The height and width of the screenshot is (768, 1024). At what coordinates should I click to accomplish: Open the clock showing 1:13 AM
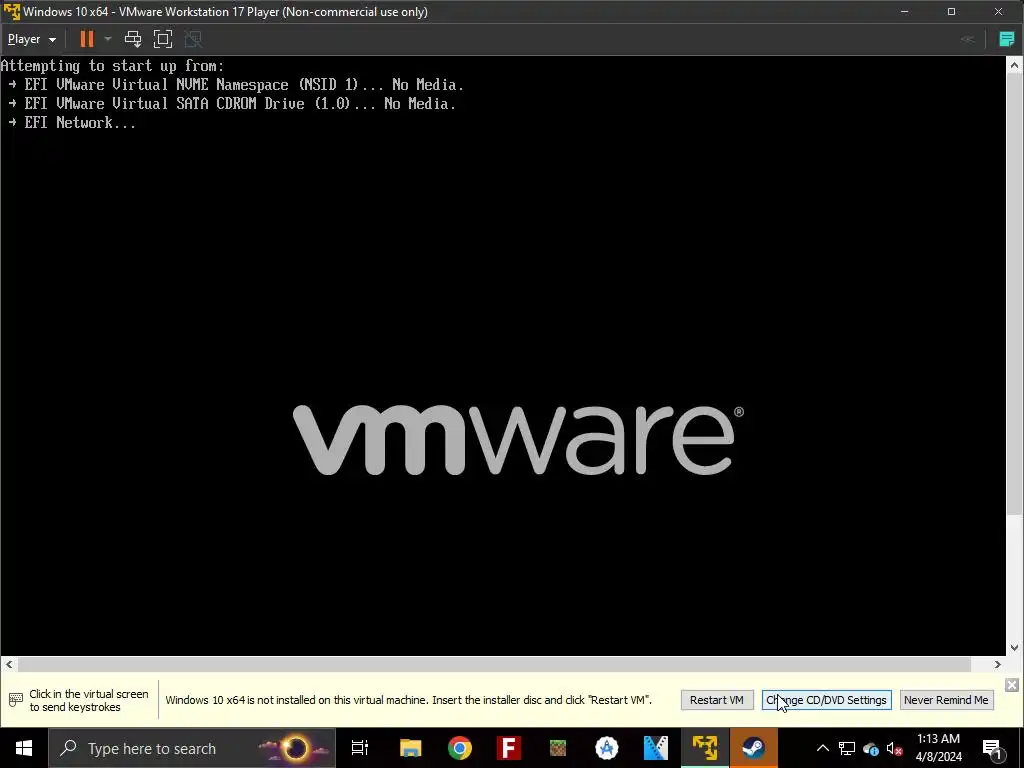(x=938, y=748)
